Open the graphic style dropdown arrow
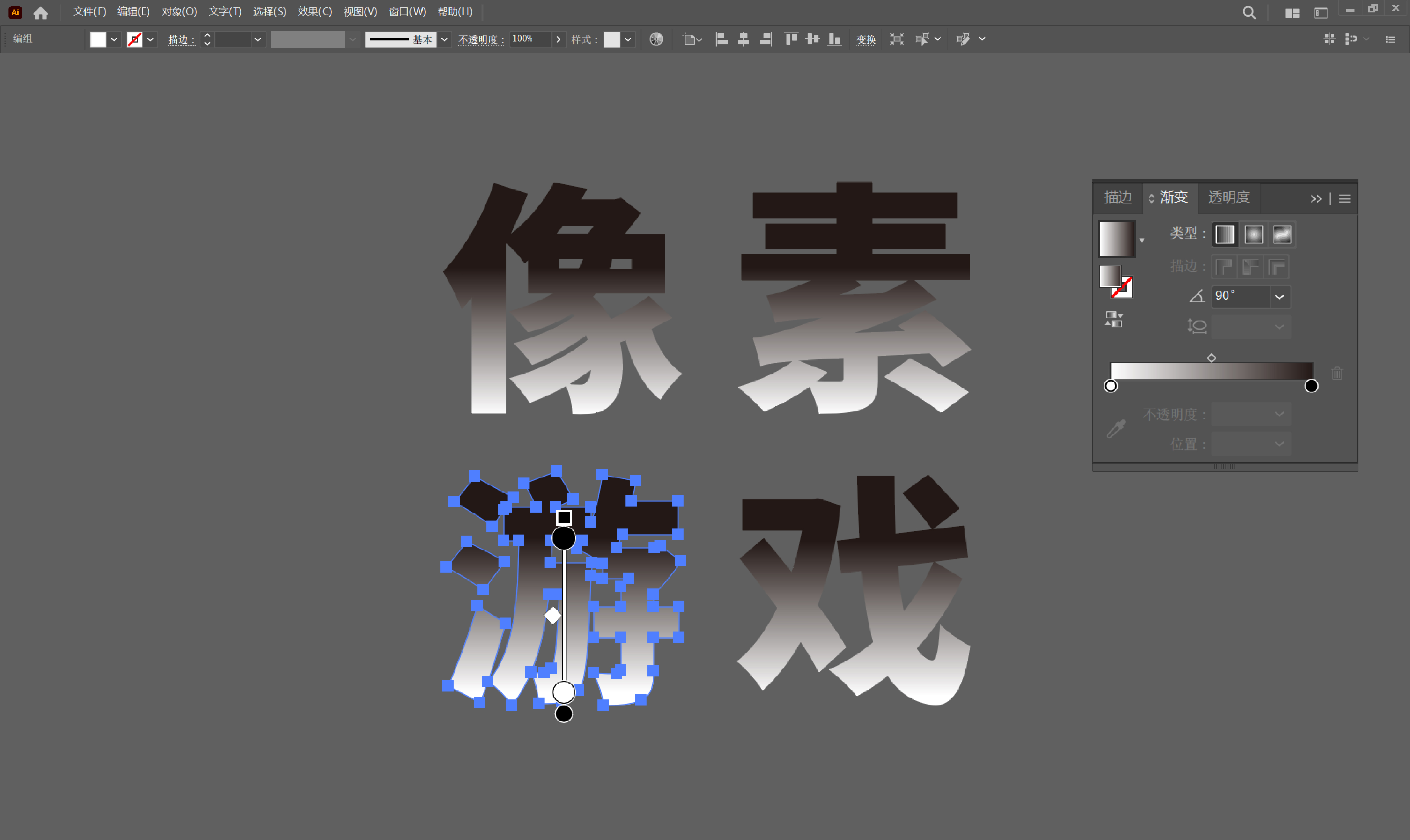The height and width of the screenshot is (840, 1410). click(x=628, y=40)
